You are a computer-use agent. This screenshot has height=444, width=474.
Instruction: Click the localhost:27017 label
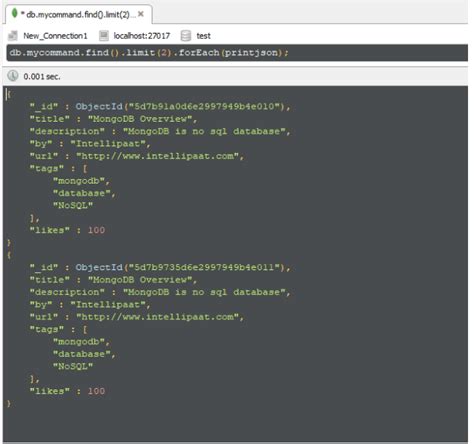[142, 36]
